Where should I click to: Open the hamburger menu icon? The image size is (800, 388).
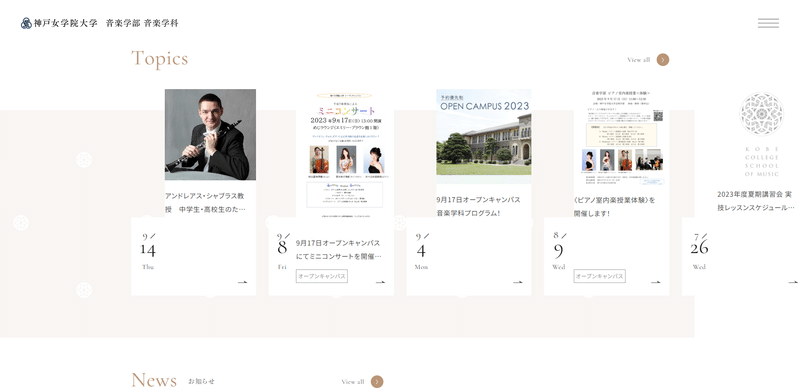pyautogui.click(x=768, y=23)
